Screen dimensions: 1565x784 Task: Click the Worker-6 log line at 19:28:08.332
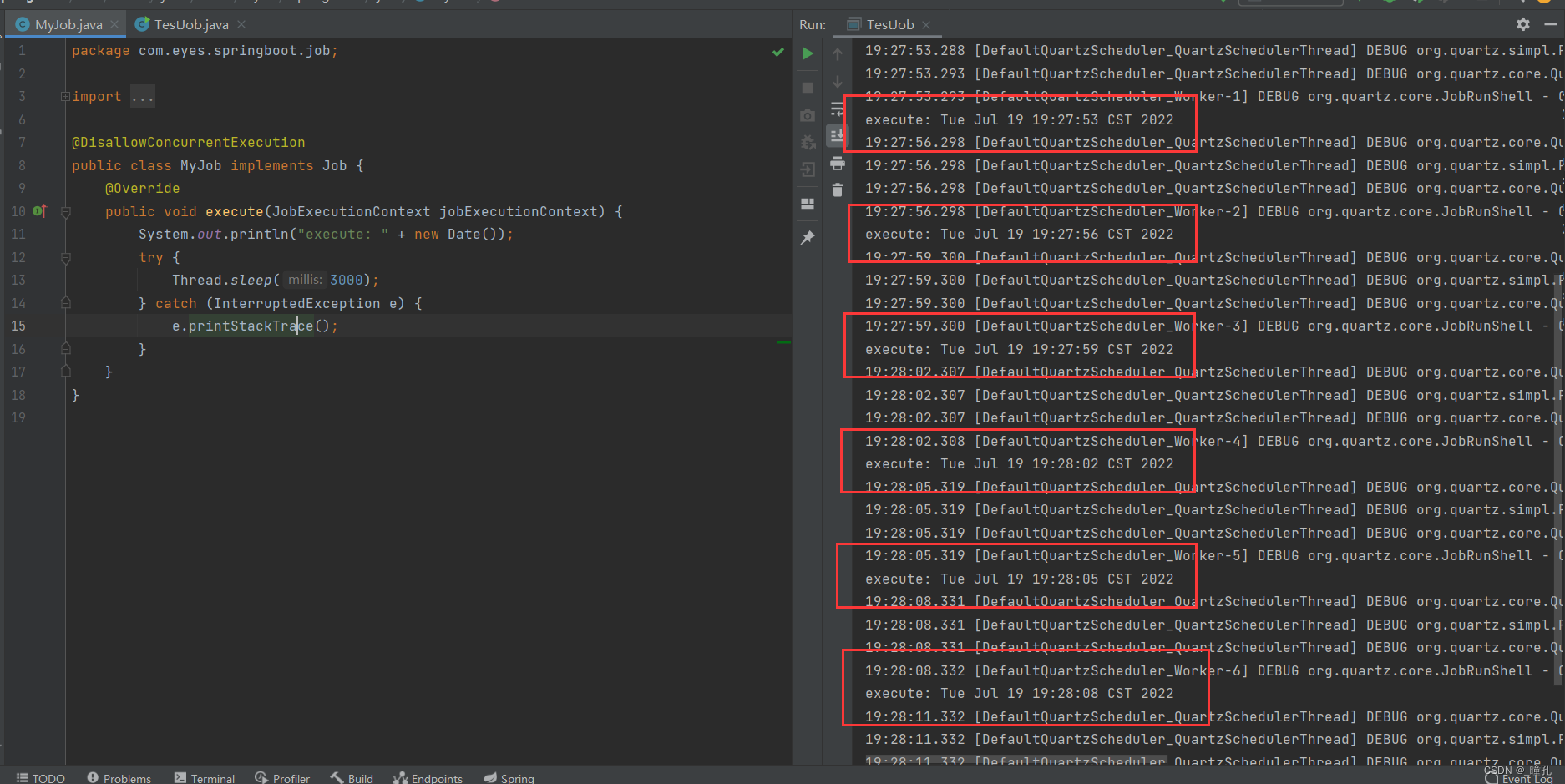point(1213,670)
